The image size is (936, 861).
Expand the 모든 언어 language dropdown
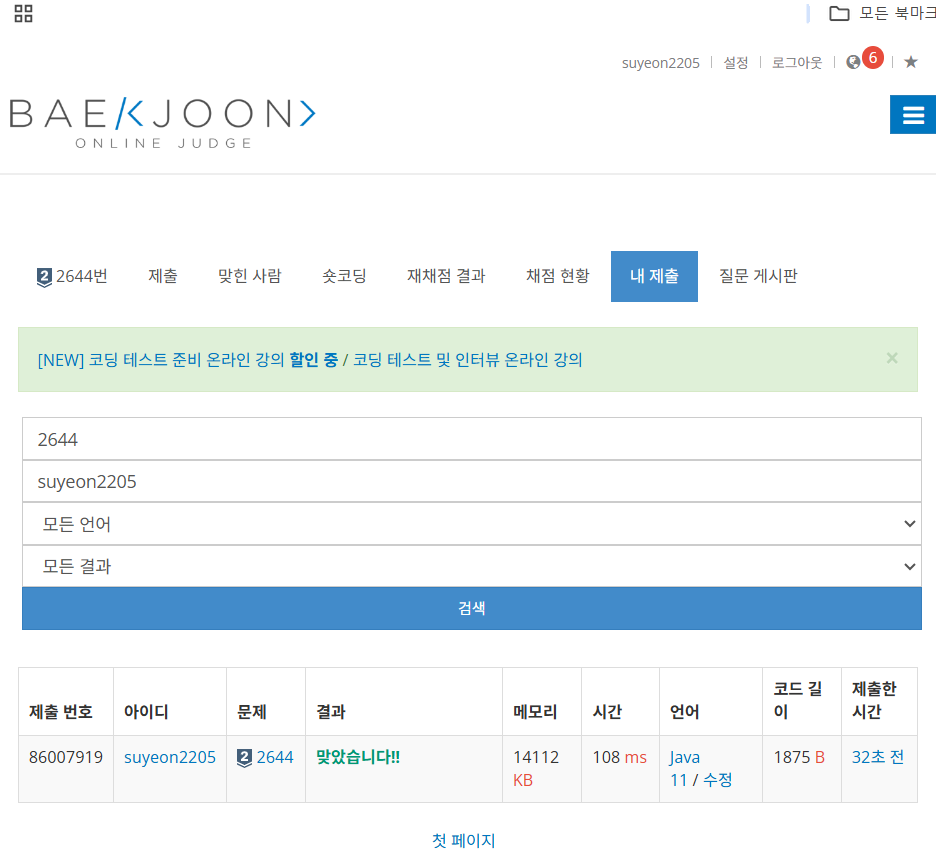472,524
